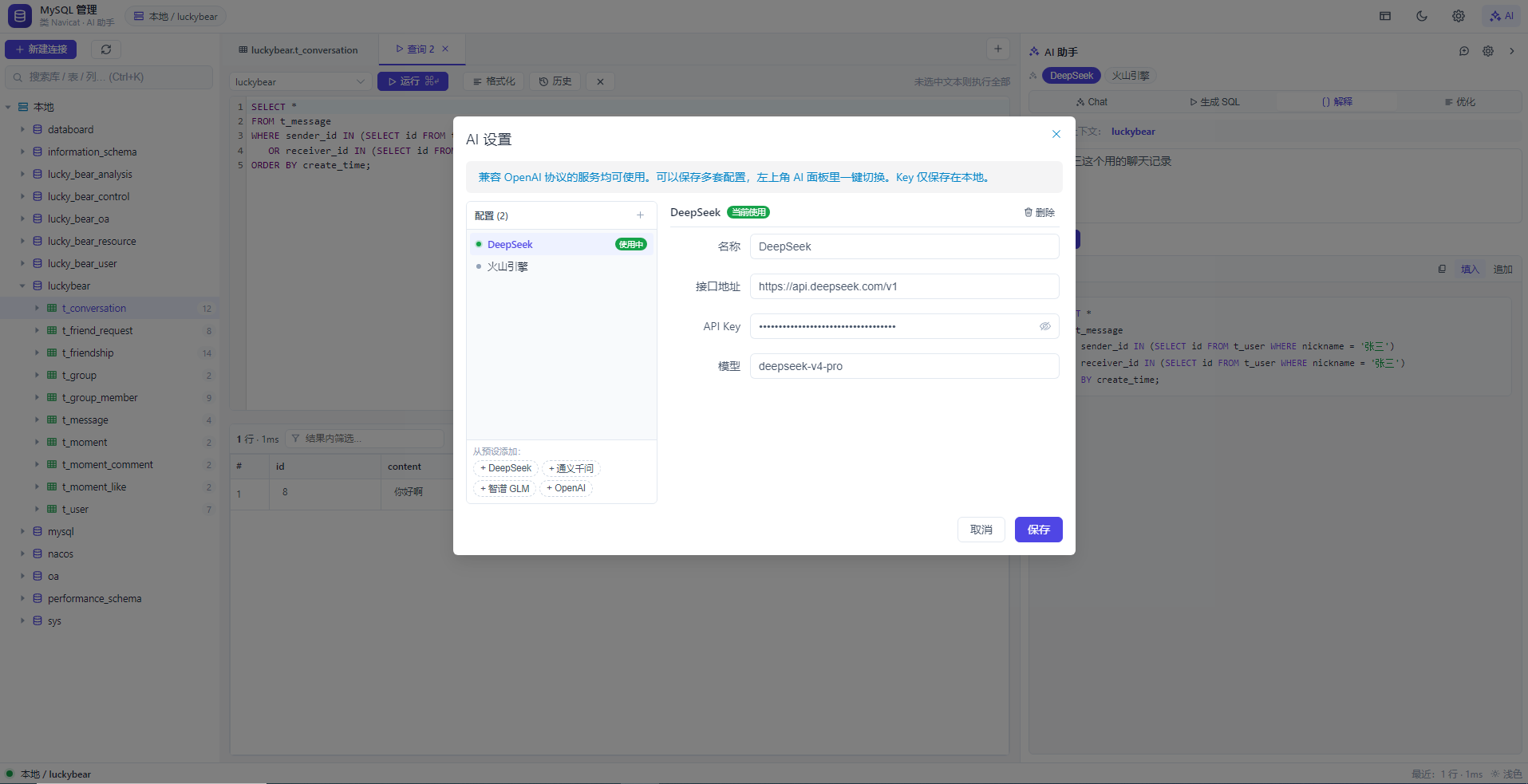Viewport: 1528px width, 784px height.
Task: Switch to 生成 SQL tab
Action: 1214,102
